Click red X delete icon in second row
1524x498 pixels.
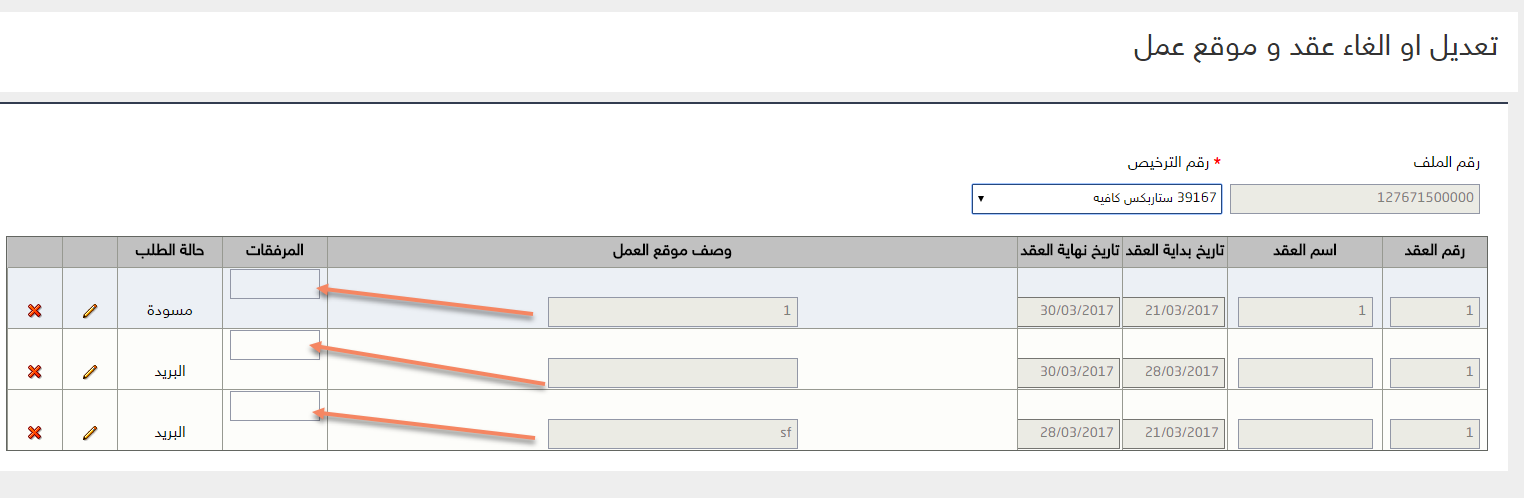point(34,372)
